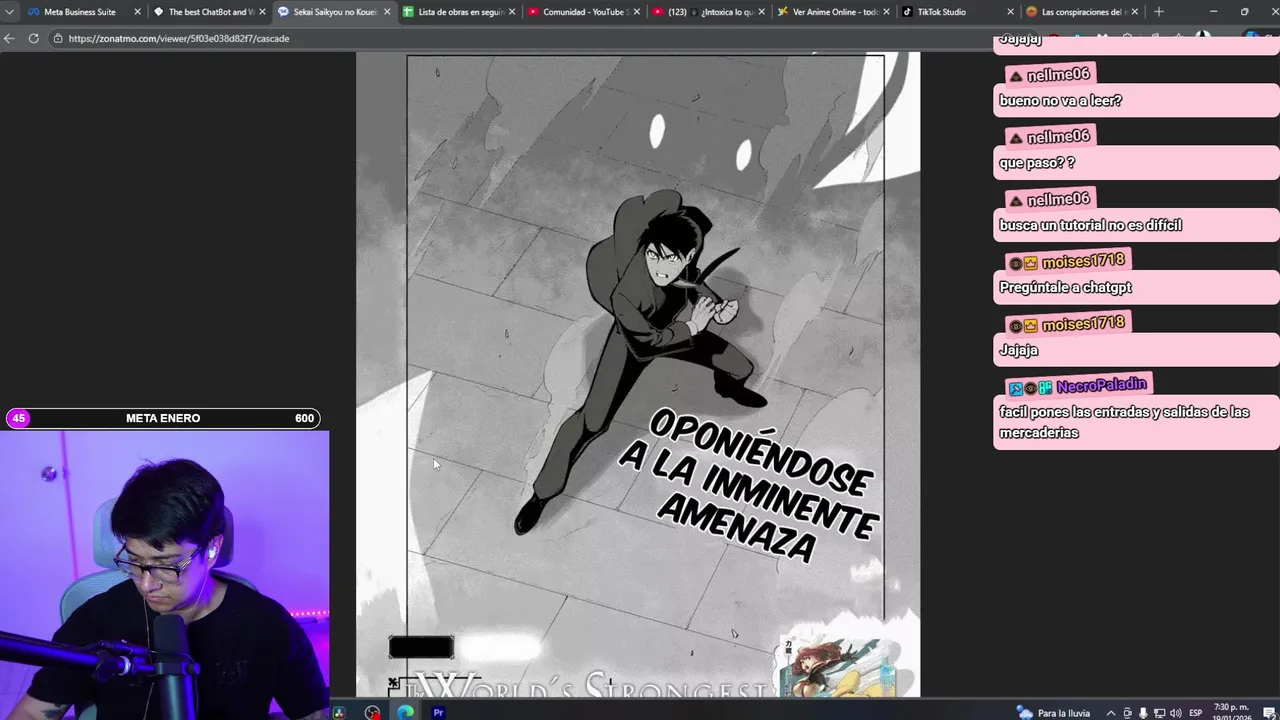Open the clock showing 7:30 p. m.

pos(1230,712)
